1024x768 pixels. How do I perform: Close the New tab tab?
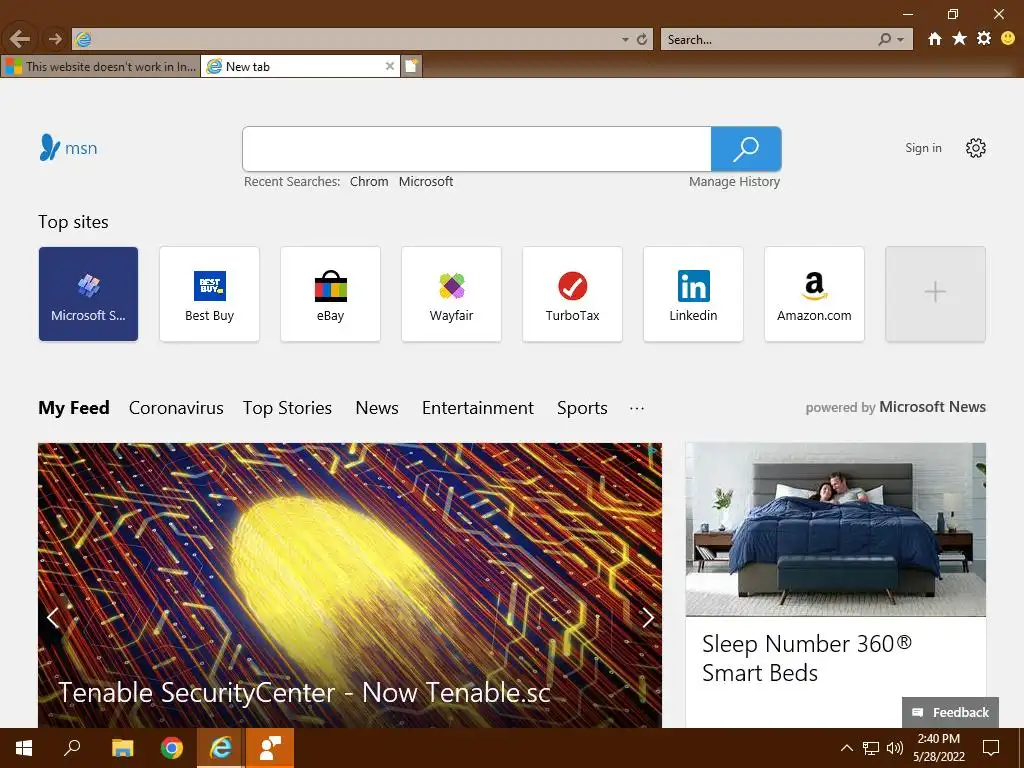[x=390, y=66]
